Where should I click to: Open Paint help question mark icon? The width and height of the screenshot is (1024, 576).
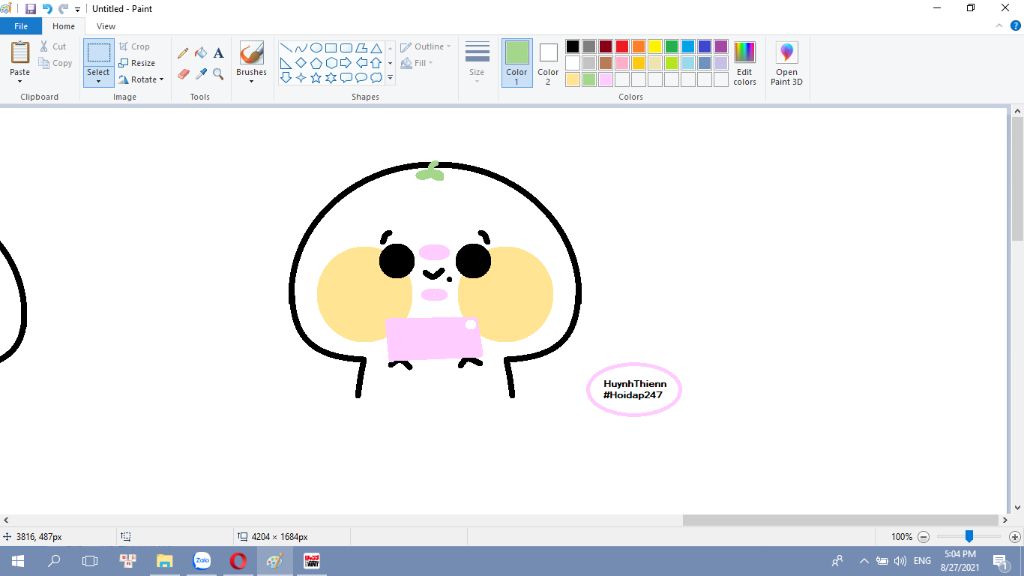pyautogui.click(x=1016, y=26)
